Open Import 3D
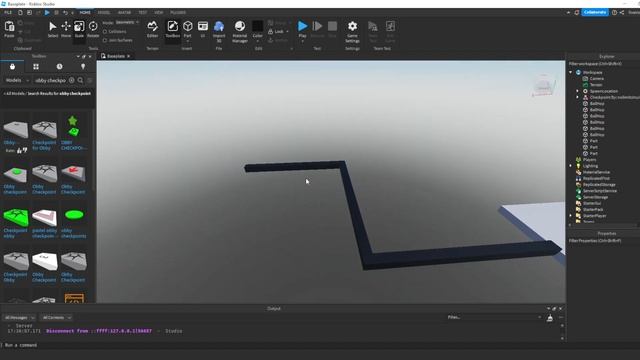 coord(219,31)
